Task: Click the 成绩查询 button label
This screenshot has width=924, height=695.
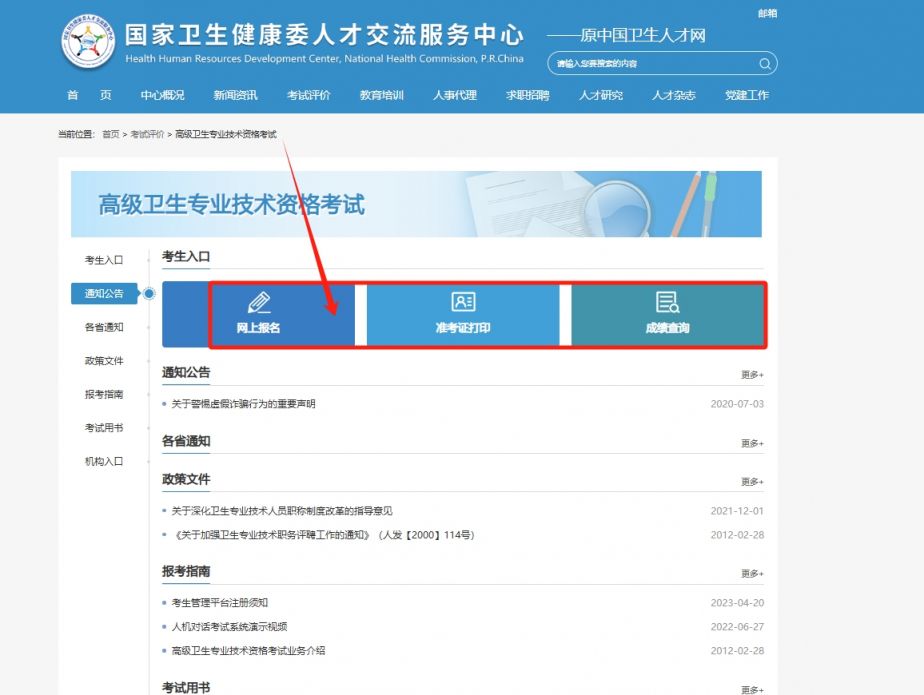Action: (667, 328)
